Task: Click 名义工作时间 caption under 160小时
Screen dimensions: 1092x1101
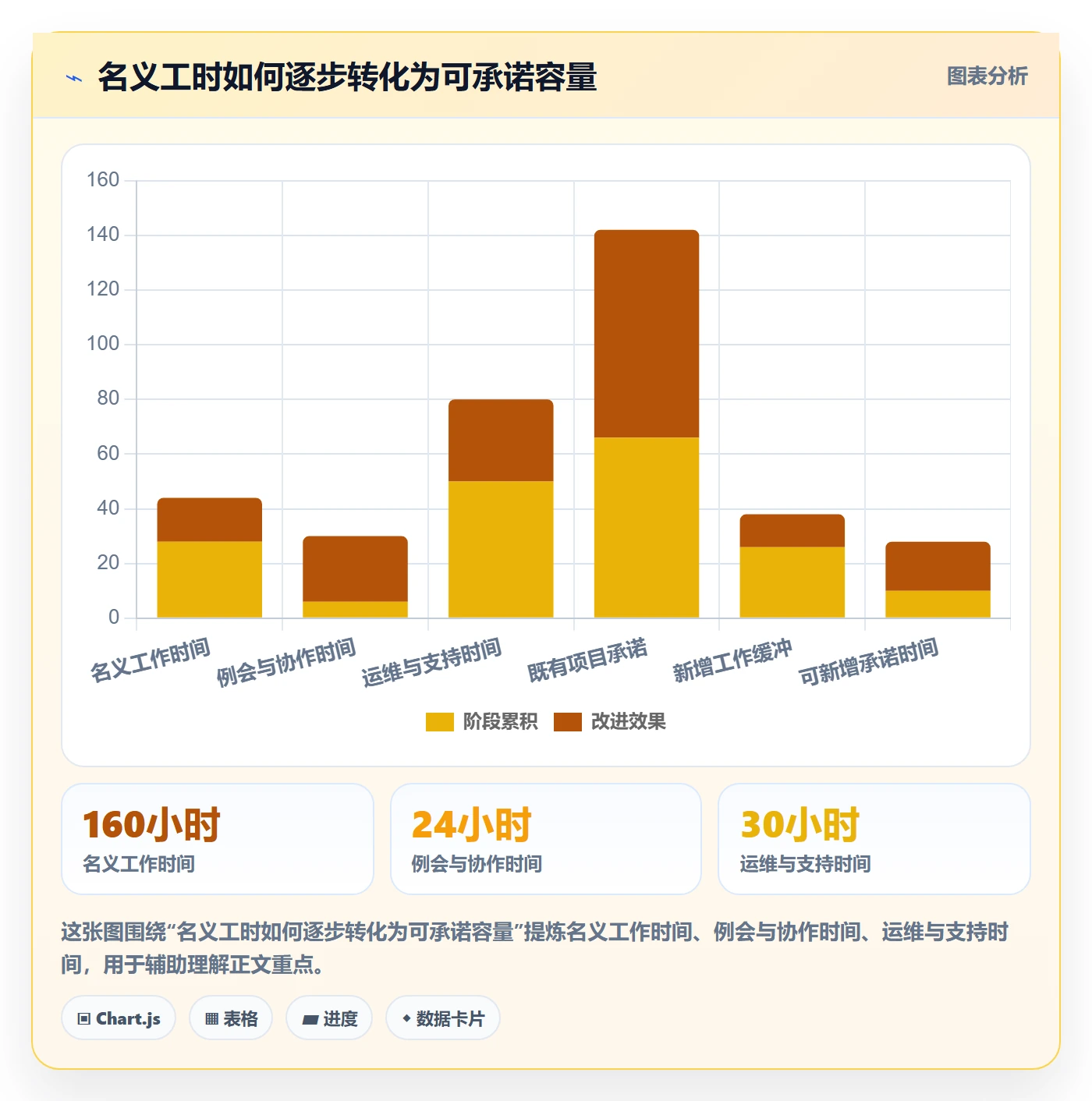Action: [139, 864]
